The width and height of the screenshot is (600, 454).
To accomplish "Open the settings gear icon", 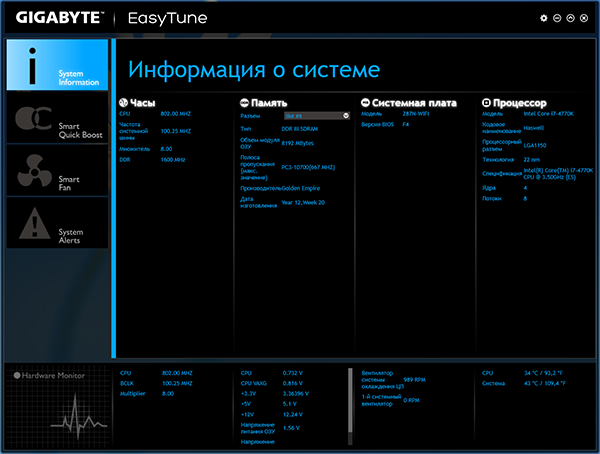I will coord(544,18).
